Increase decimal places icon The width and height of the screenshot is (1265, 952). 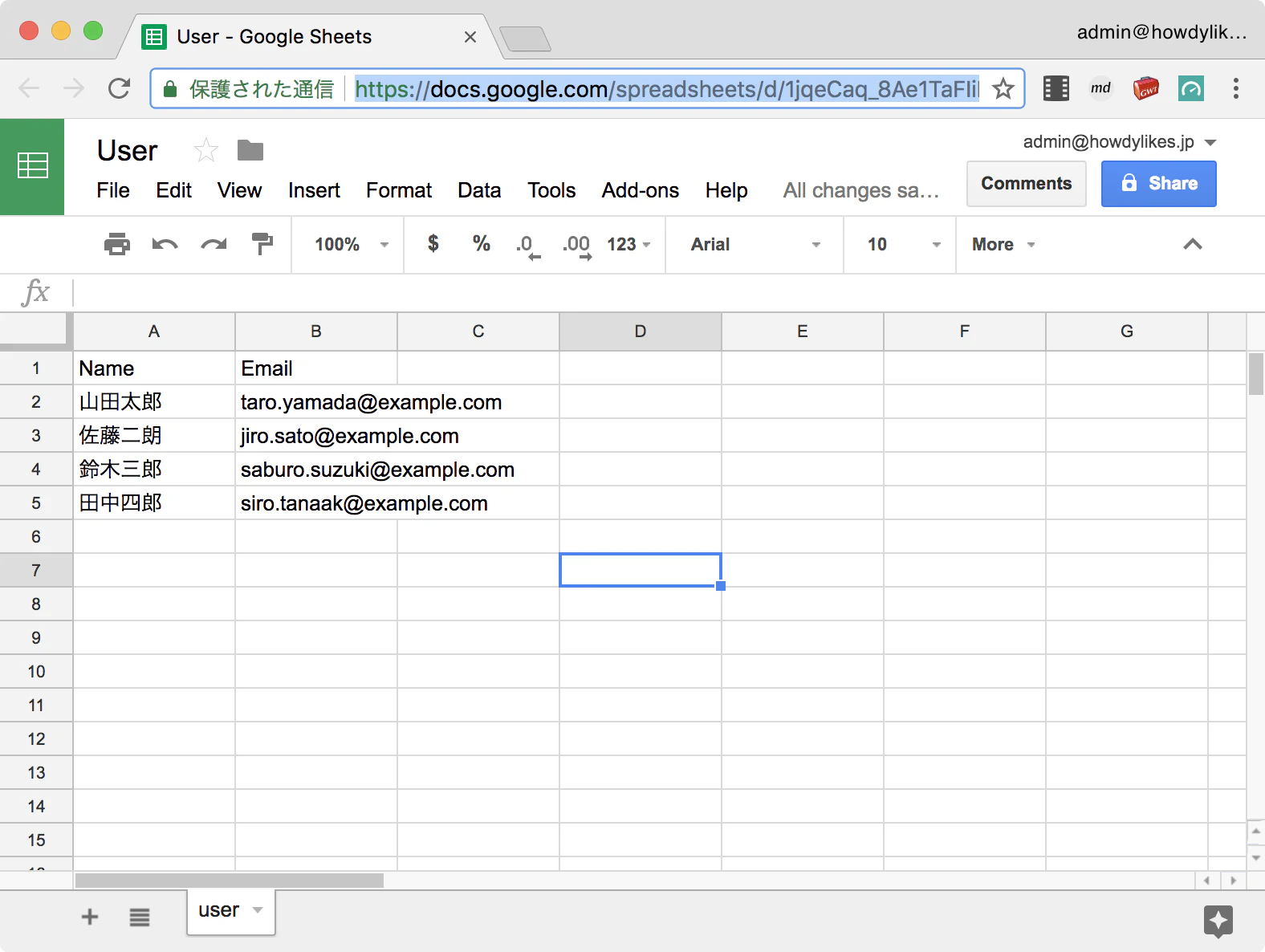(x=577, y=246)
